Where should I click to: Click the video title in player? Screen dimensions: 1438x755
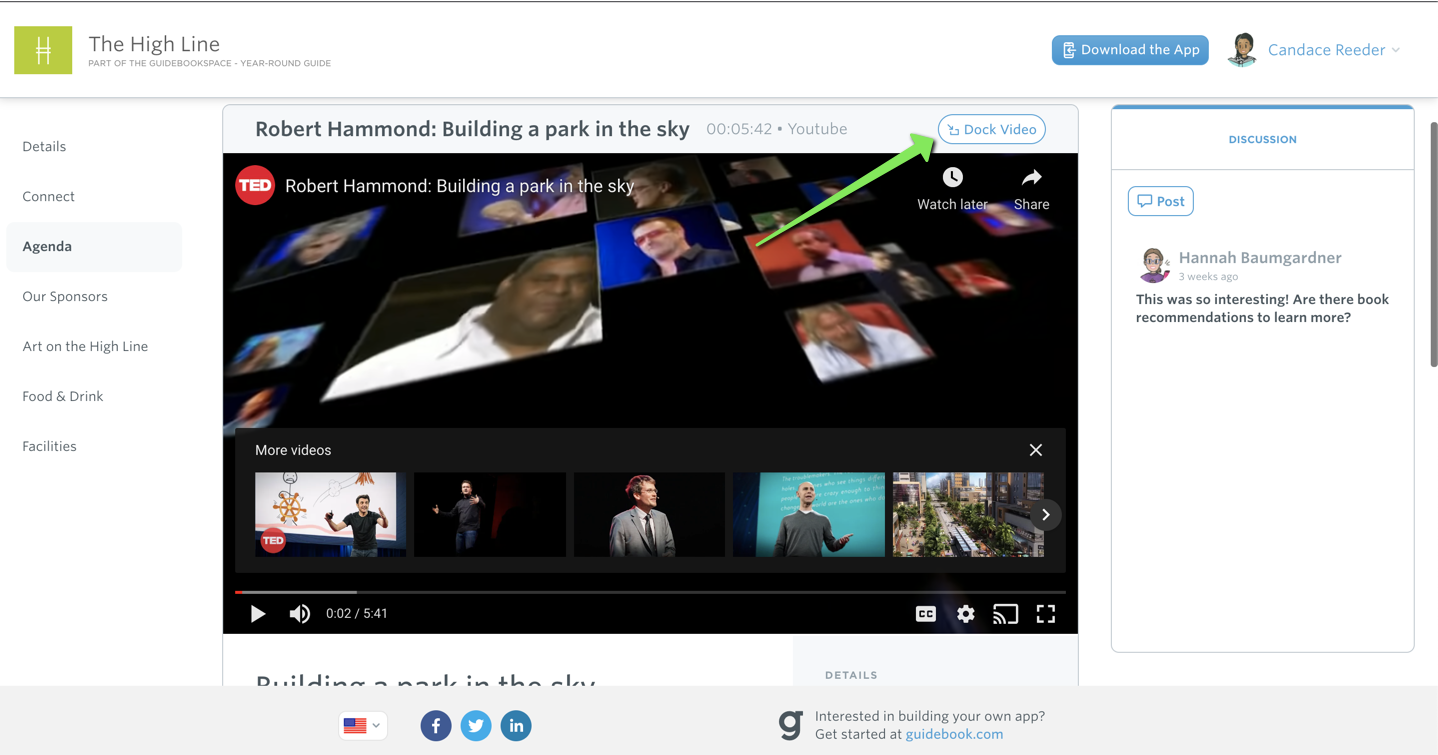[x=459, y=186]
